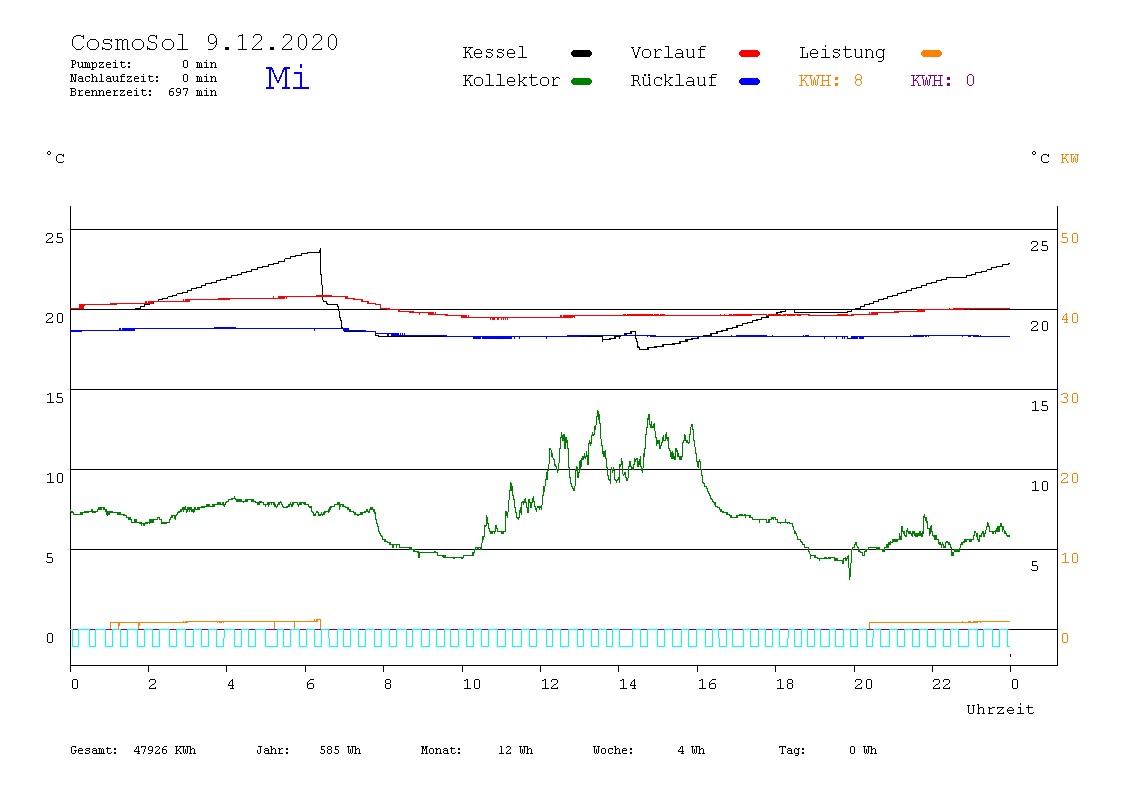Click hour 2 on the time axis
Image resolution: width=1148 pixels, height=812 pixels.
tap(152, 684)
